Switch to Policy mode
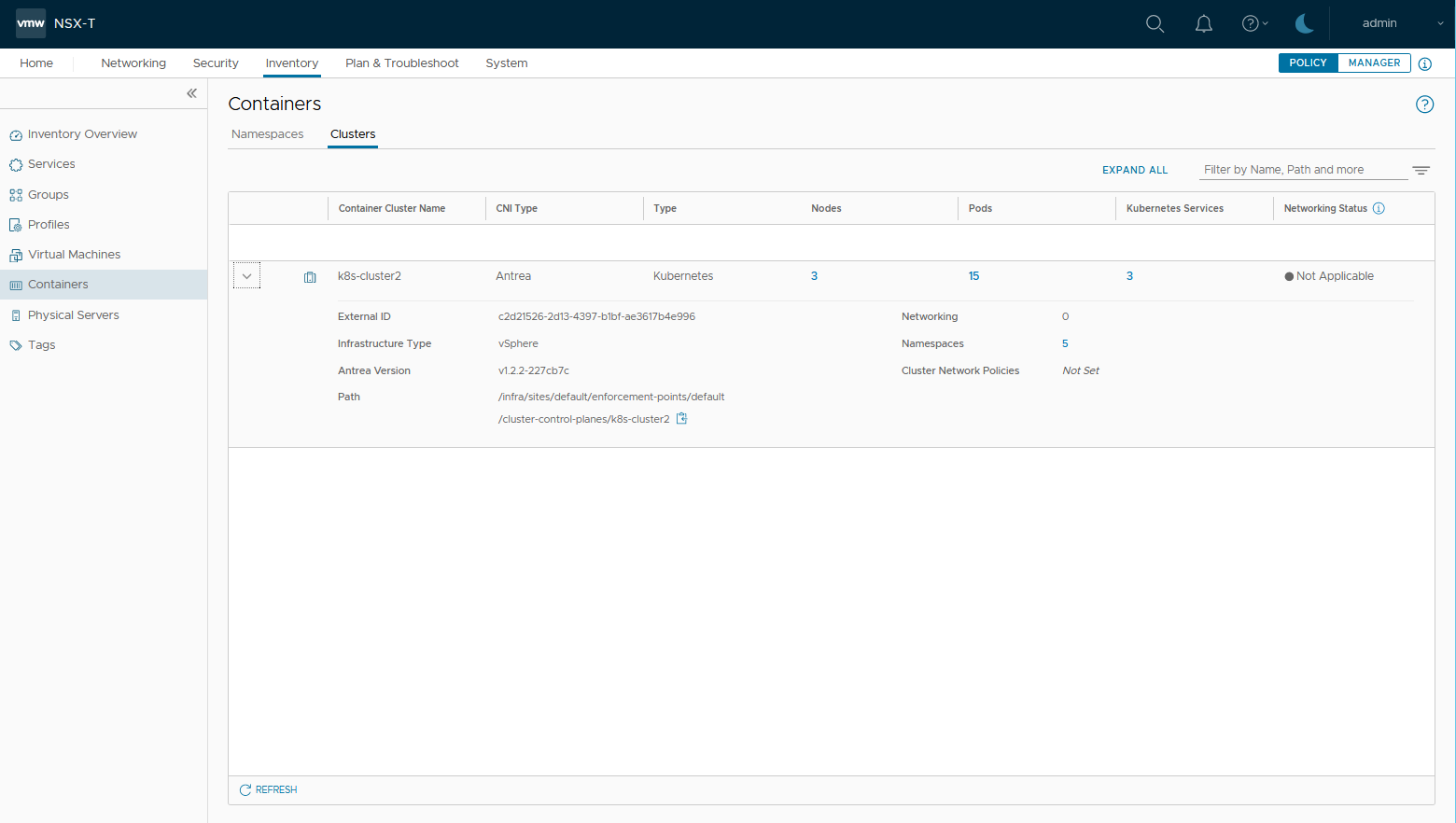Image resolution: width=1456 pixels, height=823 pixels. (x=1308, y=63)
